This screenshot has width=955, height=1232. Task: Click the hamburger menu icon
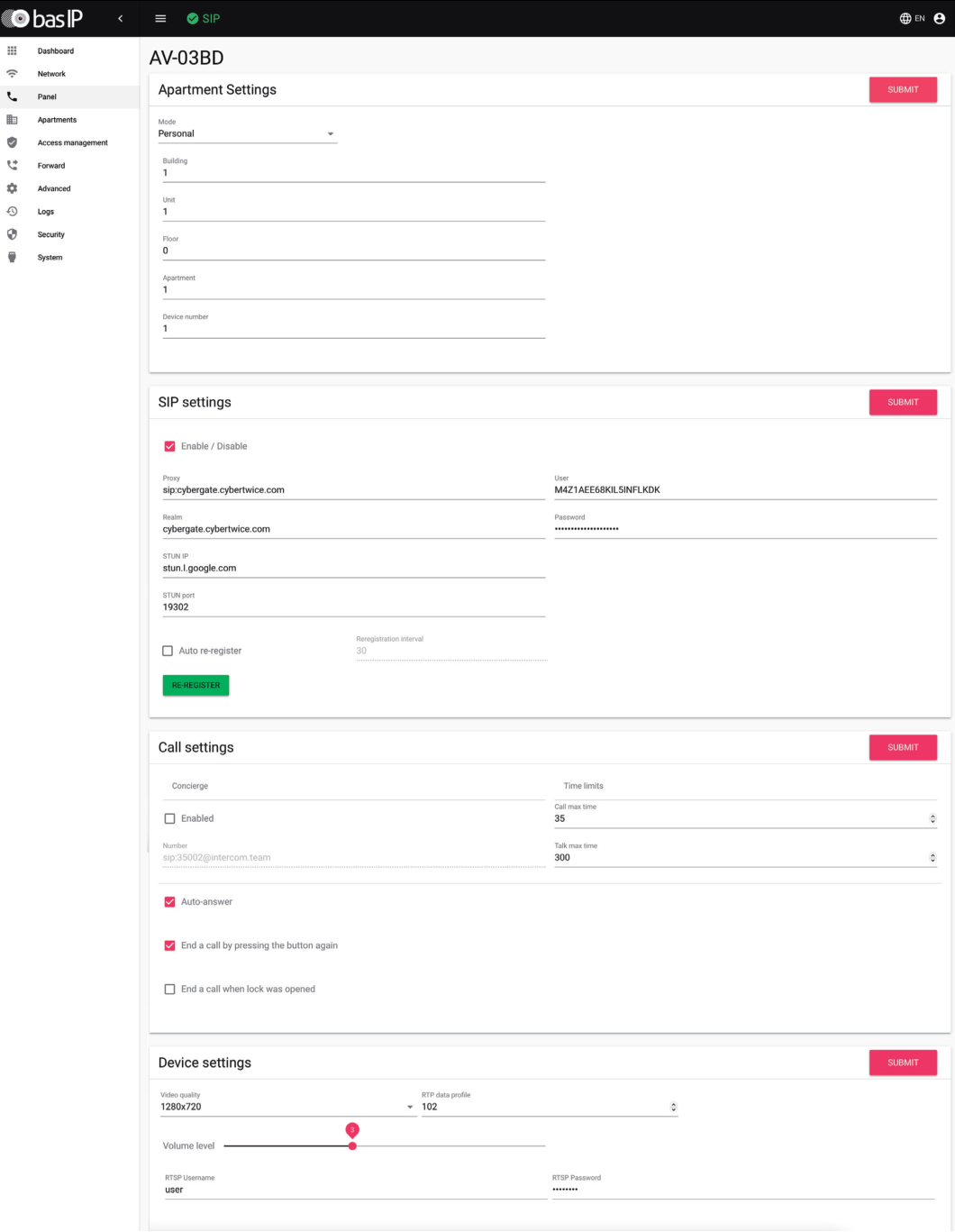(160, 19)
